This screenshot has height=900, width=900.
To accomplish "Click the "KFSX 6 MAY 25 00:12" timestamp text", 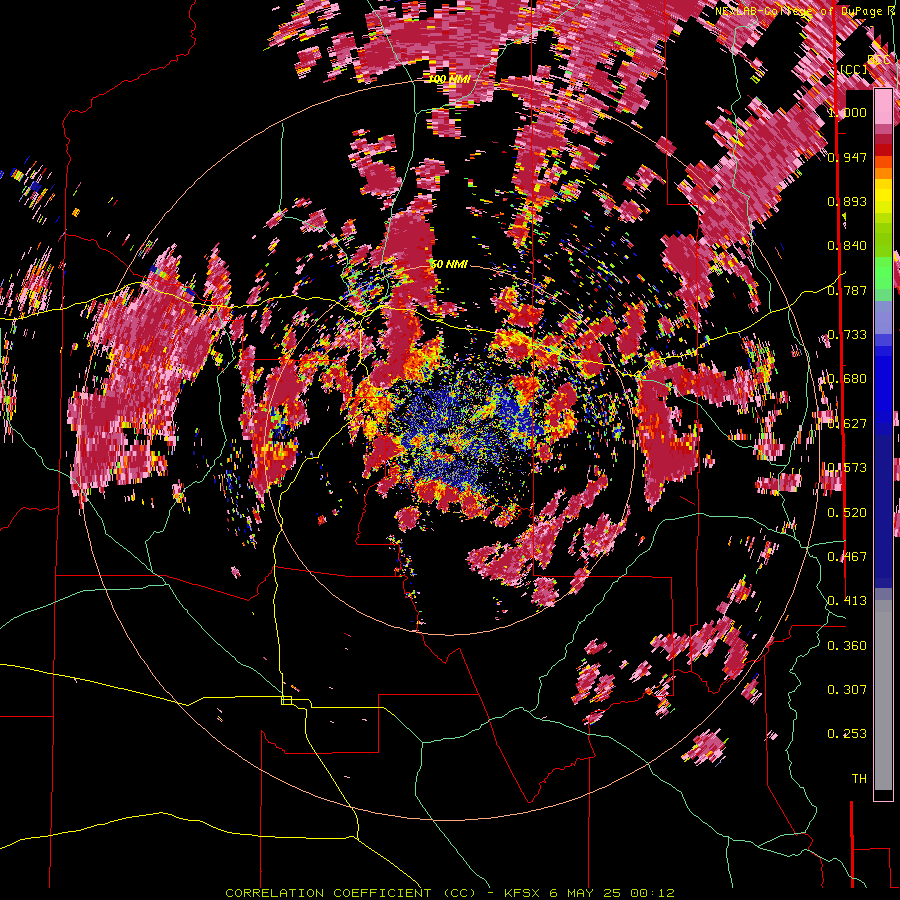I will click(x=589, y=893).
